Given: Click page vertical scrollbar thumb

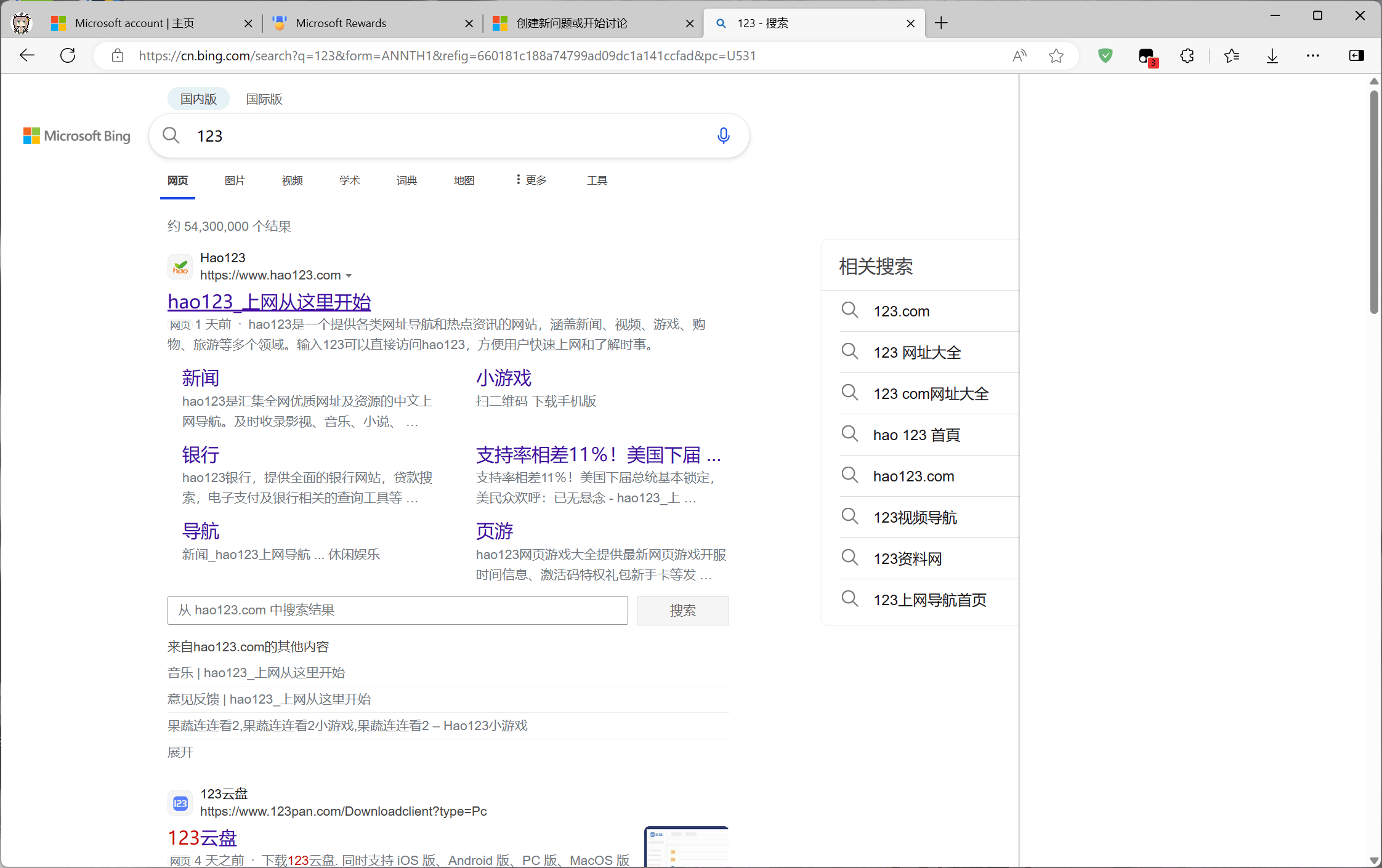Looking at the screenshot, I should click(1374, 203).
